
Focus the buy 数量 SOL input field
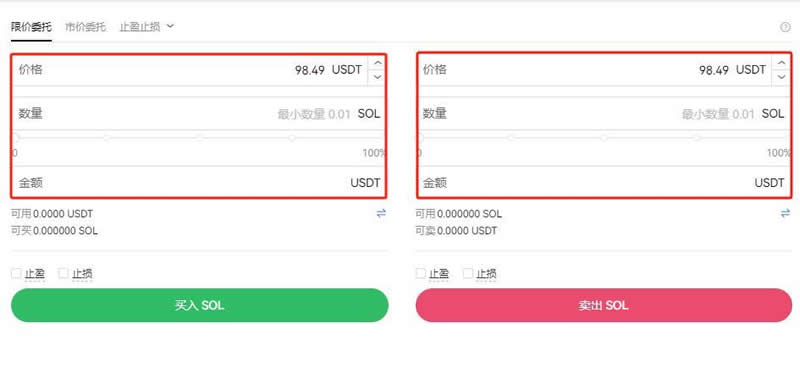[199, 114]
